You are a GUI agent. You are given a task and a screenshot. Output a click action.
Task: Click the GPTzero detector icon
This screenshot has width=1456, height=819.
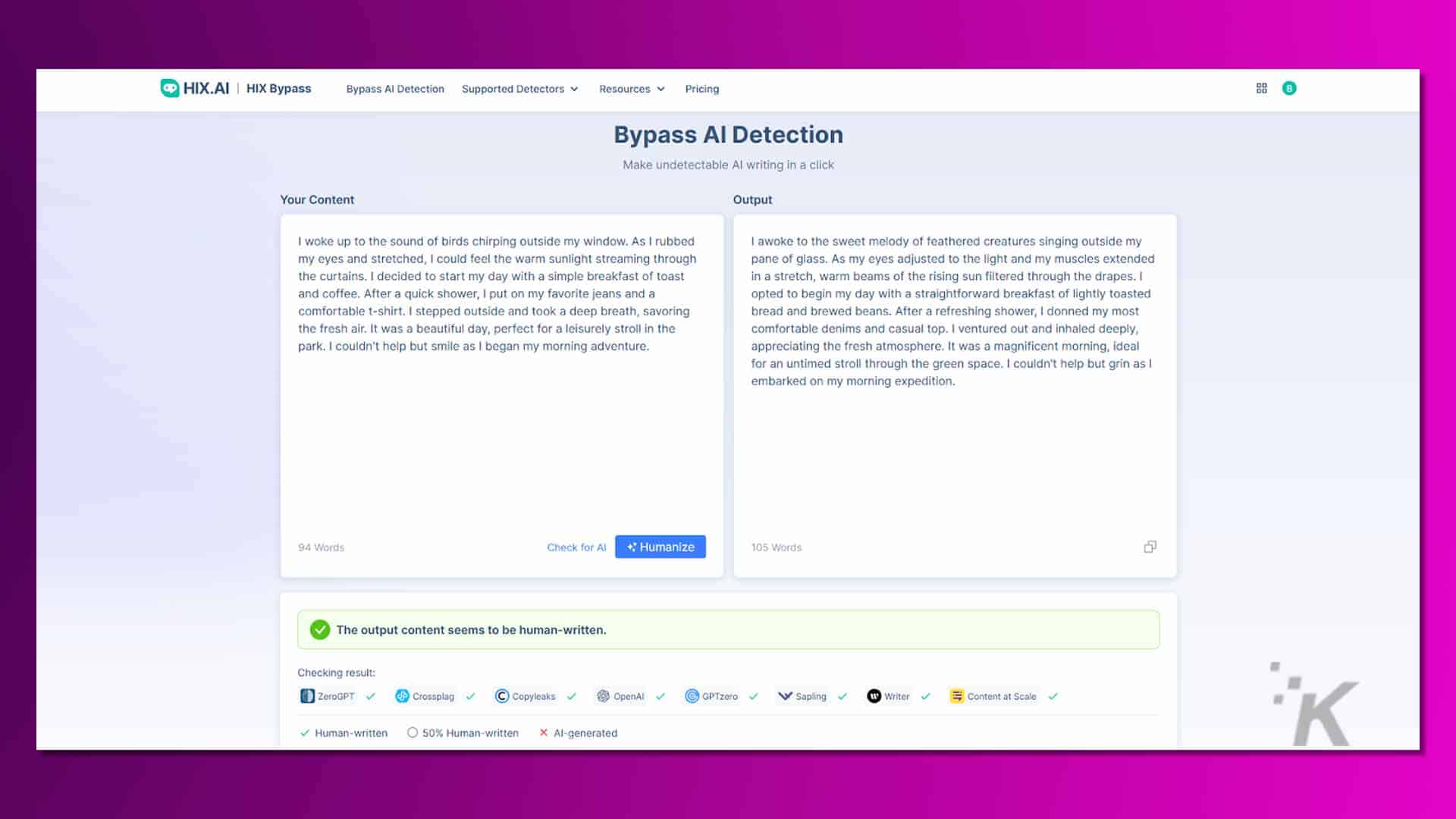tap(692, 696)
